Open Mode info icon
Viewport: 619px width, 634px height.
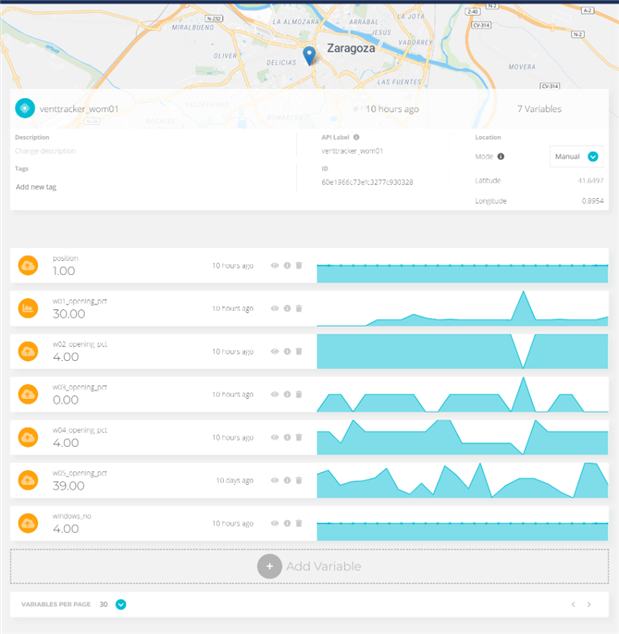click(x=501, y=156)
